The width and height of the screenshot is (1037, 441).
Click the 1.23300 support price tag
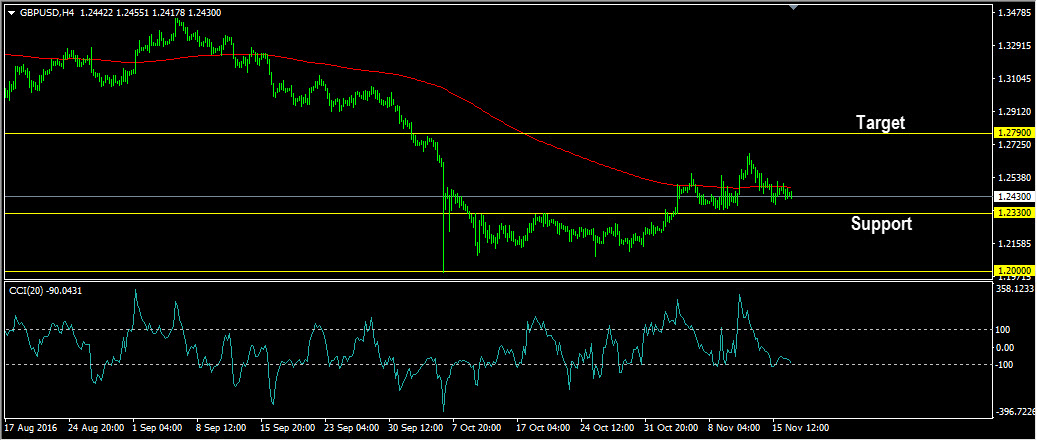tap(1013, 213)
